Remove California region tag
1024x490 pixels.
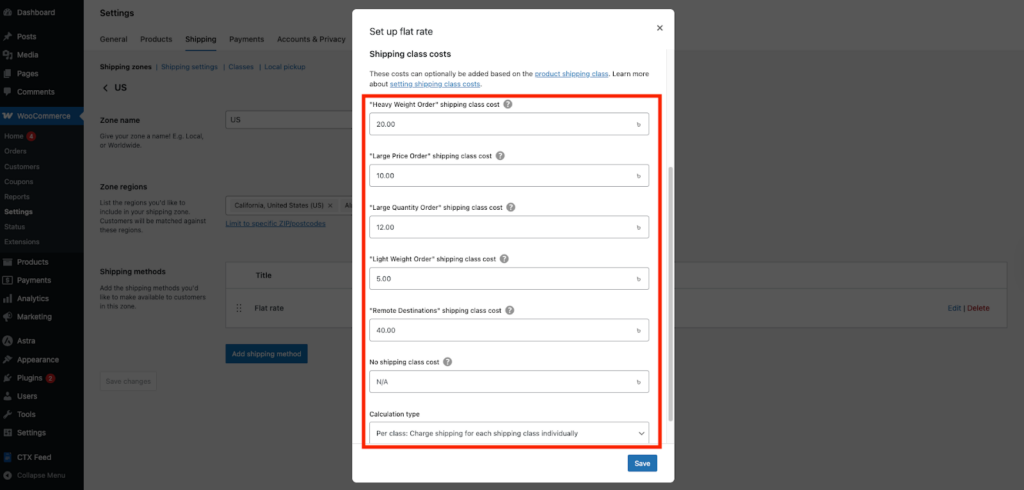[x=329, y=204]
